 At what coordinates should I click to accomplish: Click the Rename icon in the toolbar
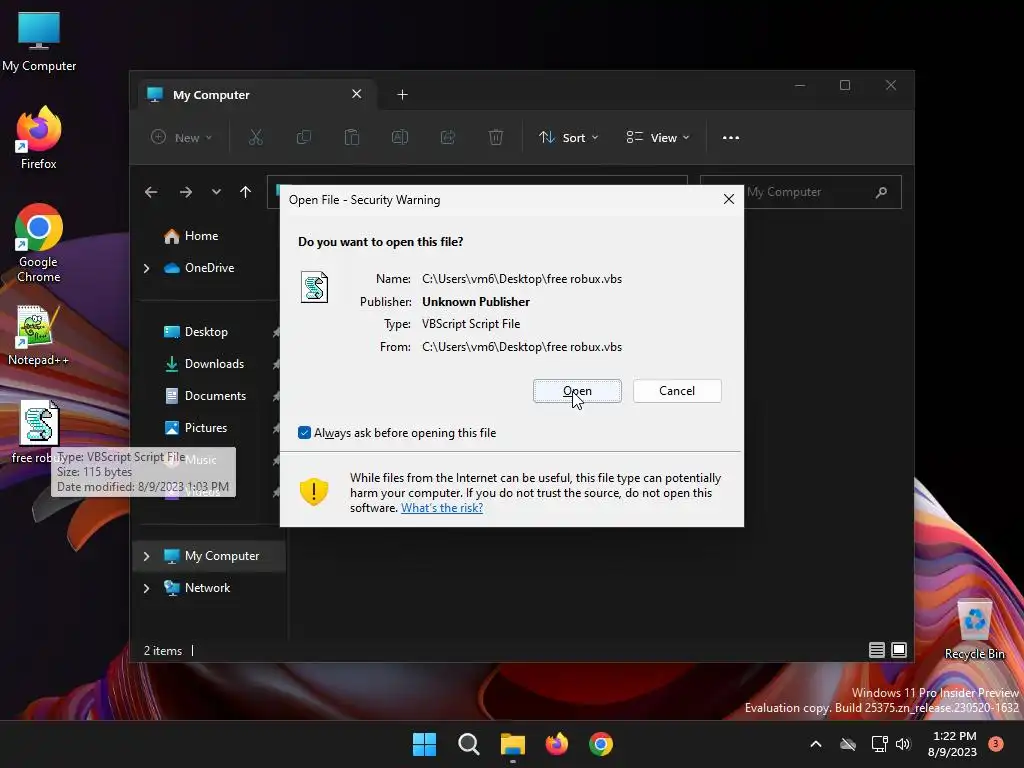pyautogui.click(x=400, y=137)
